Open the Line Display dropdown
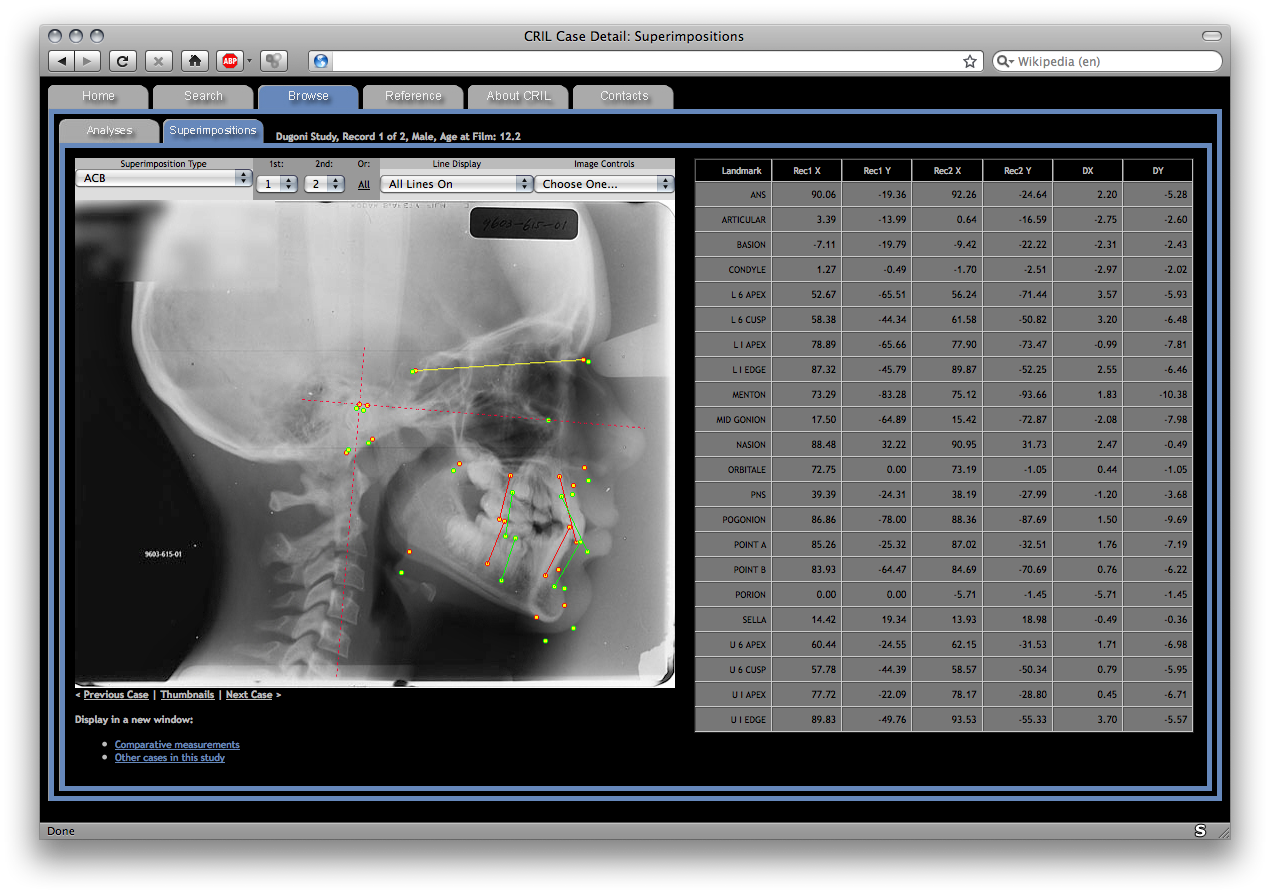Viewport: 1270px width, 894px height. (456, 184)
